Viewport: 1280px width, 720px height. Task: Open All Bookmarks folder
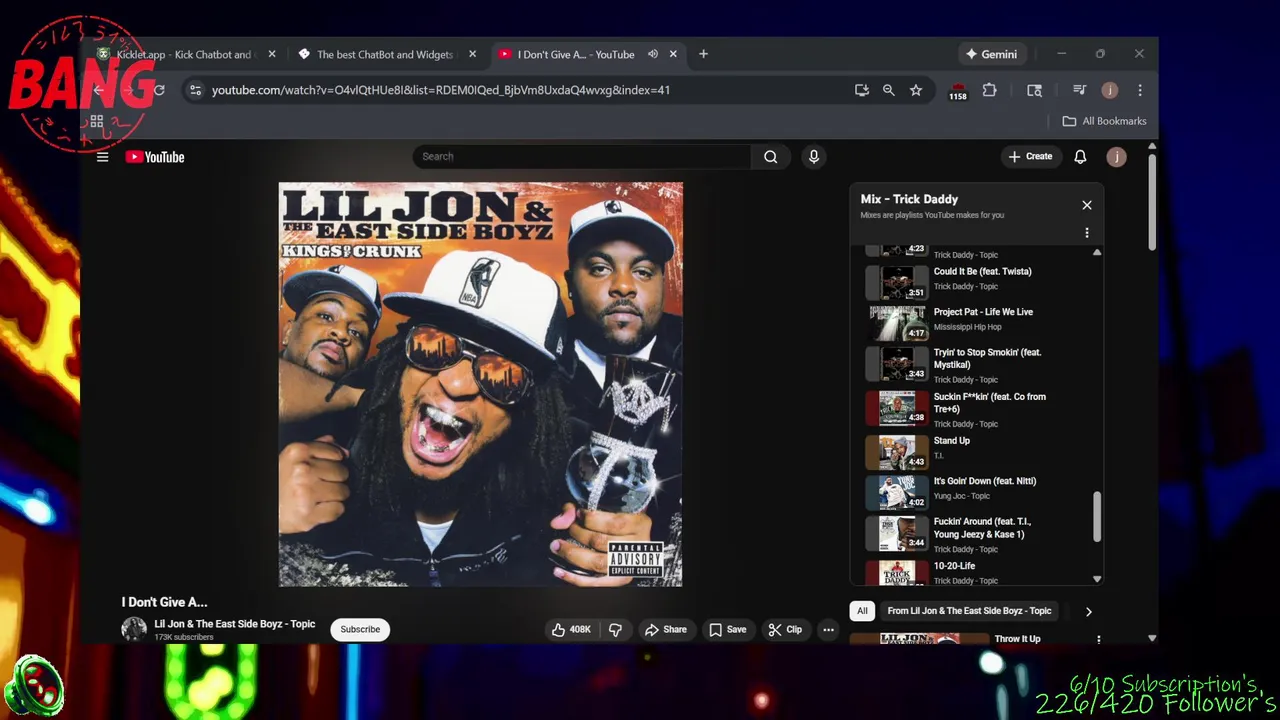1104,121
